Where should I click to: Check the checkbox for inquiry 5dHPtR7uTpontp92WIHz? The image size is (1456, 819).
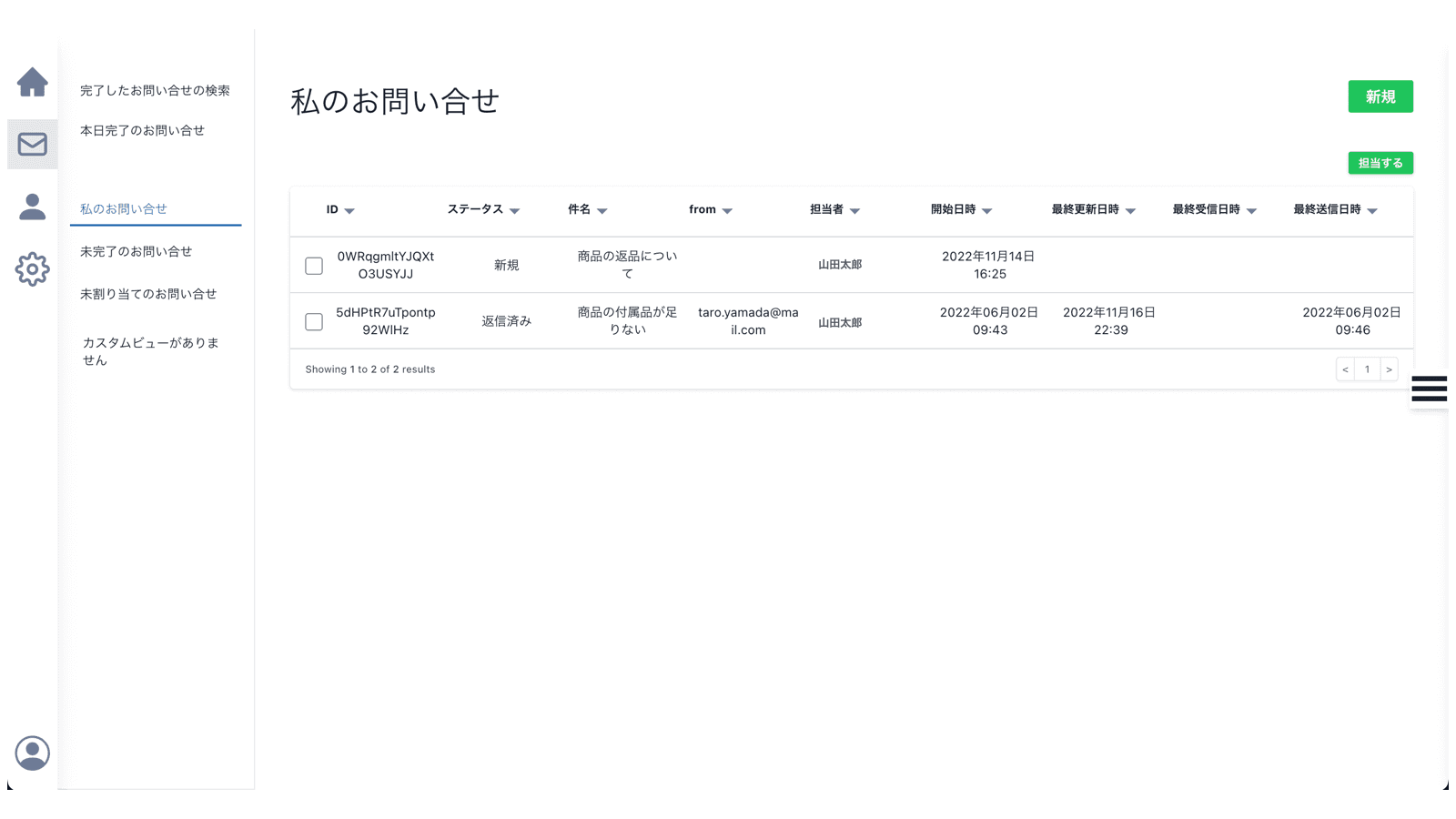(314, 321)
